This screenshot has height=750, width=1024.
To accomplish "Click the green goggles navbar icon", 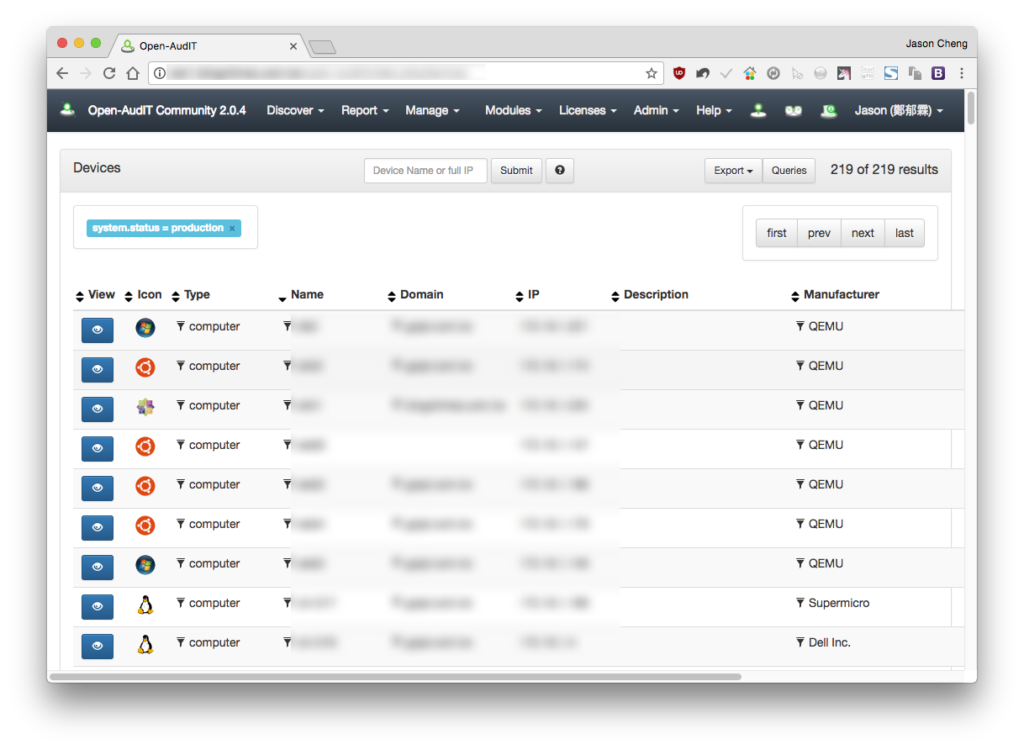I will 793,110.
